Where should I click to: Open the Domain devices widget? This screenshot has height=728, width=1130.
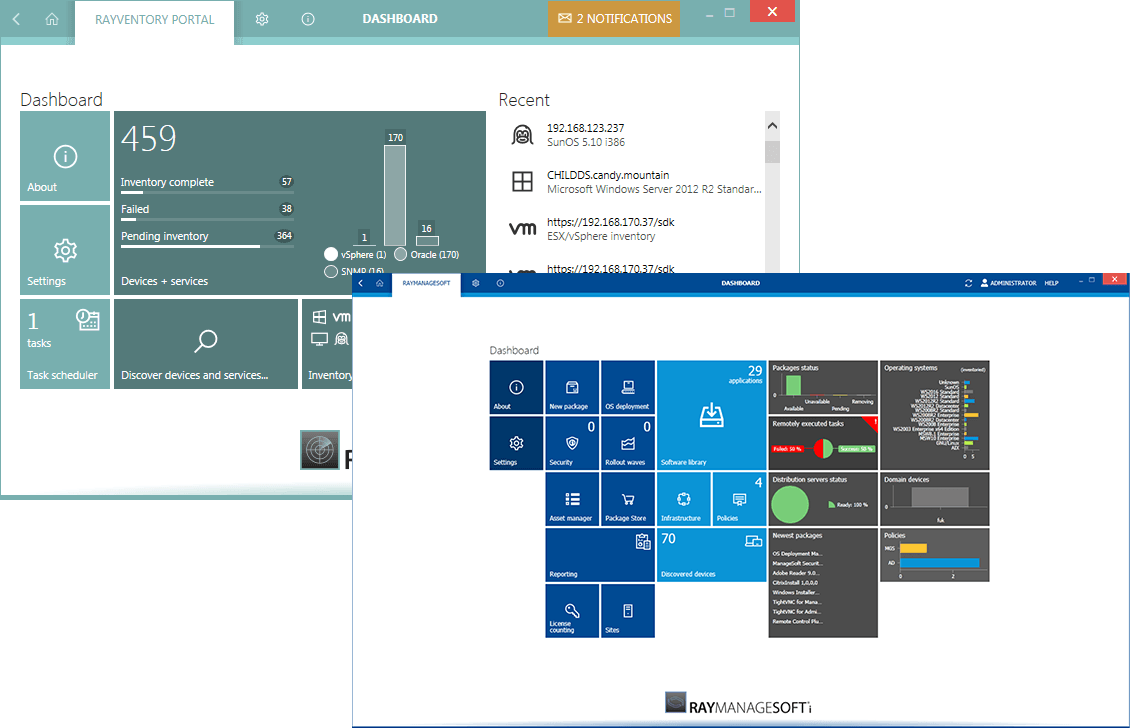coord(935,499)
